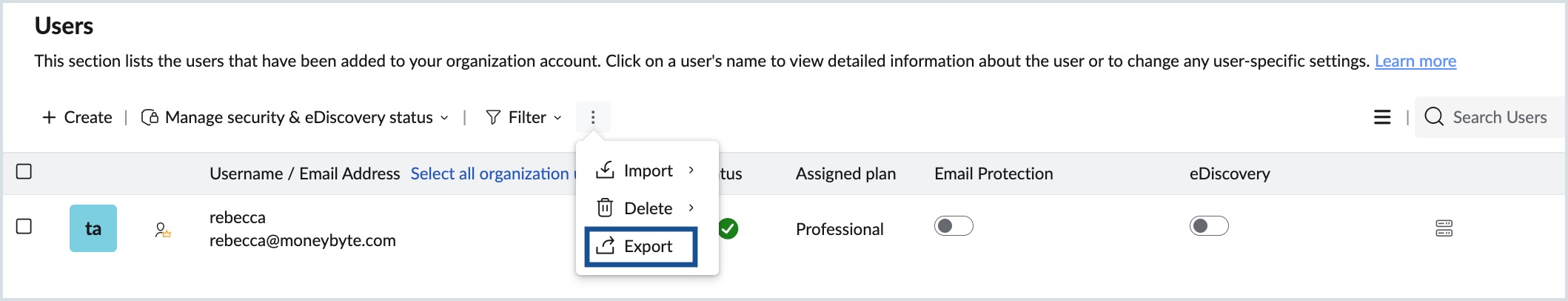The image size is (1568, 301).
Task: Click Email Protection column header
Action: point(994,173)
